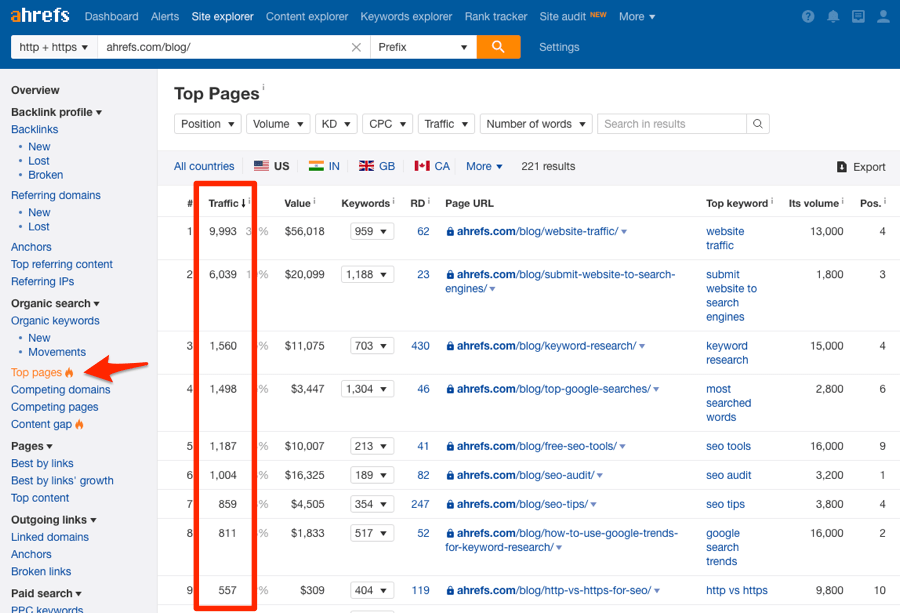Open Top pages in the sidebar

[36, 373]
